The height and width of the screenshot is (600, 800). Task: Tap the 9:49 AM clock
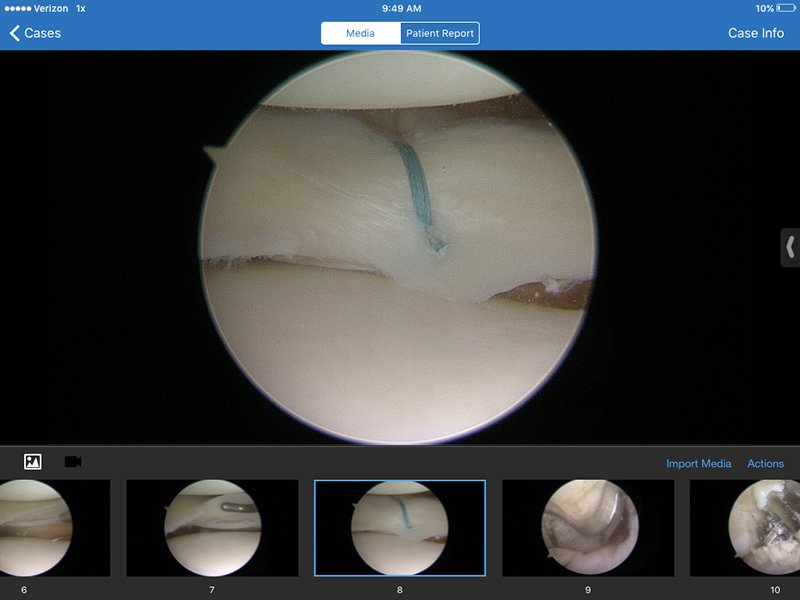tap(402, 8)
